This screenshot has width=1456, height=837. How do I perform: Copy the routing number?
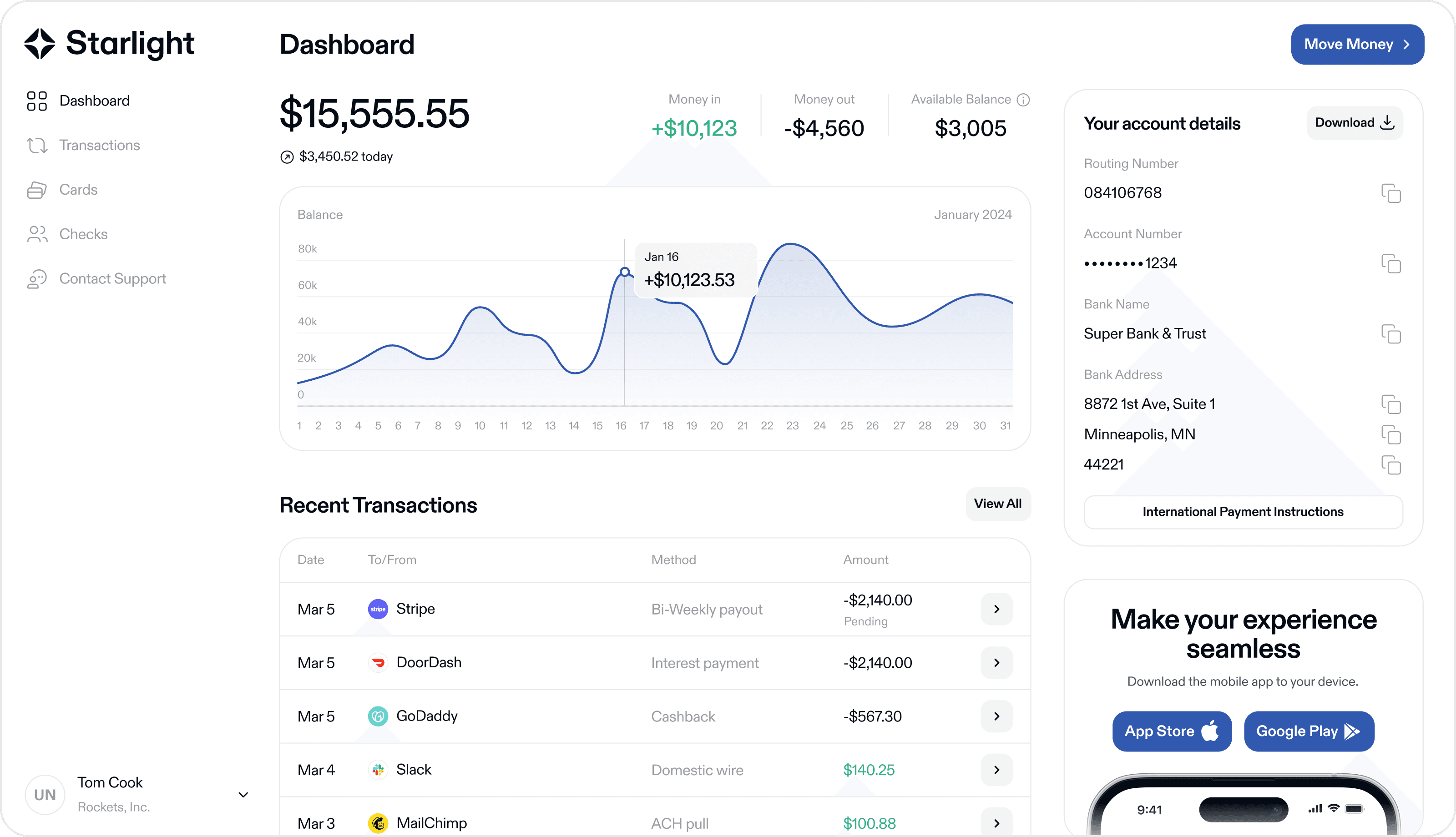[x=1390, y=193]
